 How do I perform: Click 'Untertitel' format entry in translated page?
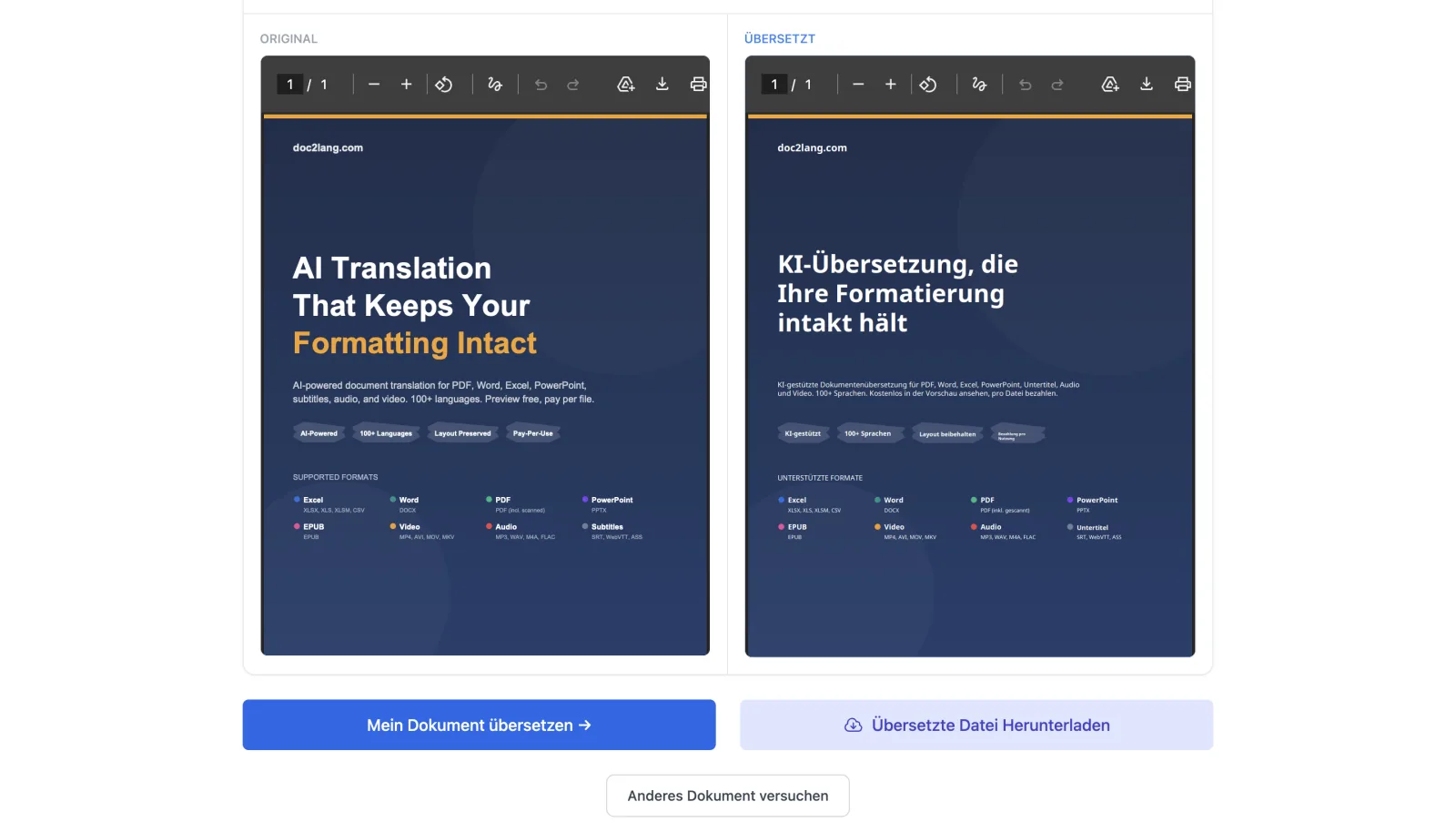(1095, 532)
